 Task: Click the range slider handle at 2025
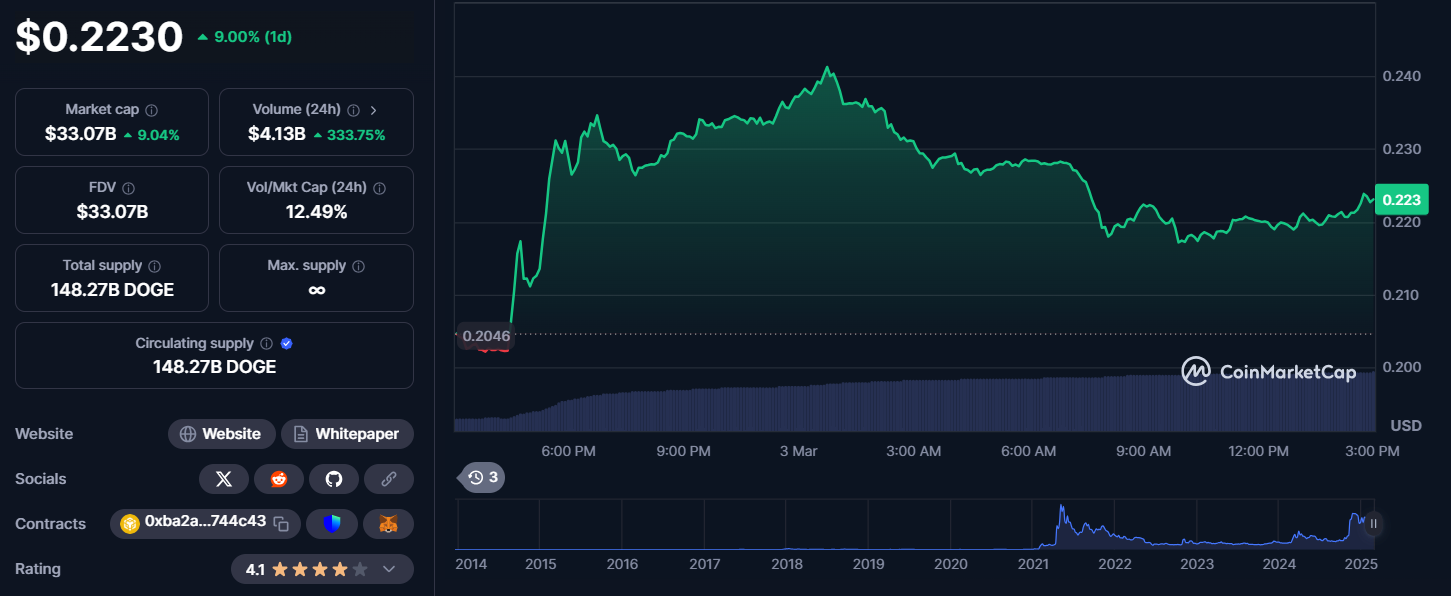(1374, 523)
